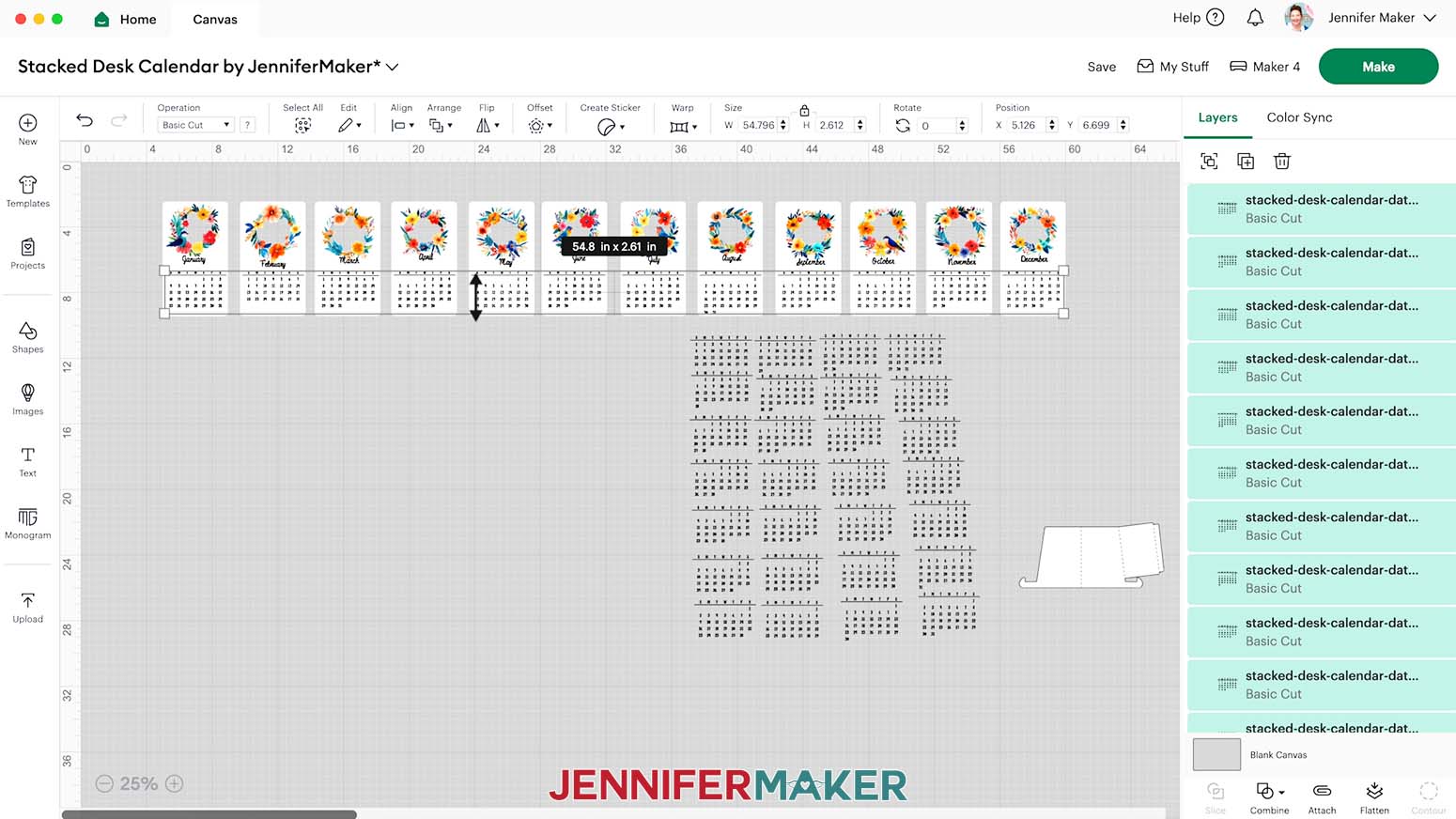The image size is (1456, 819).
Task: Click the Make button
Action: 1378,67
